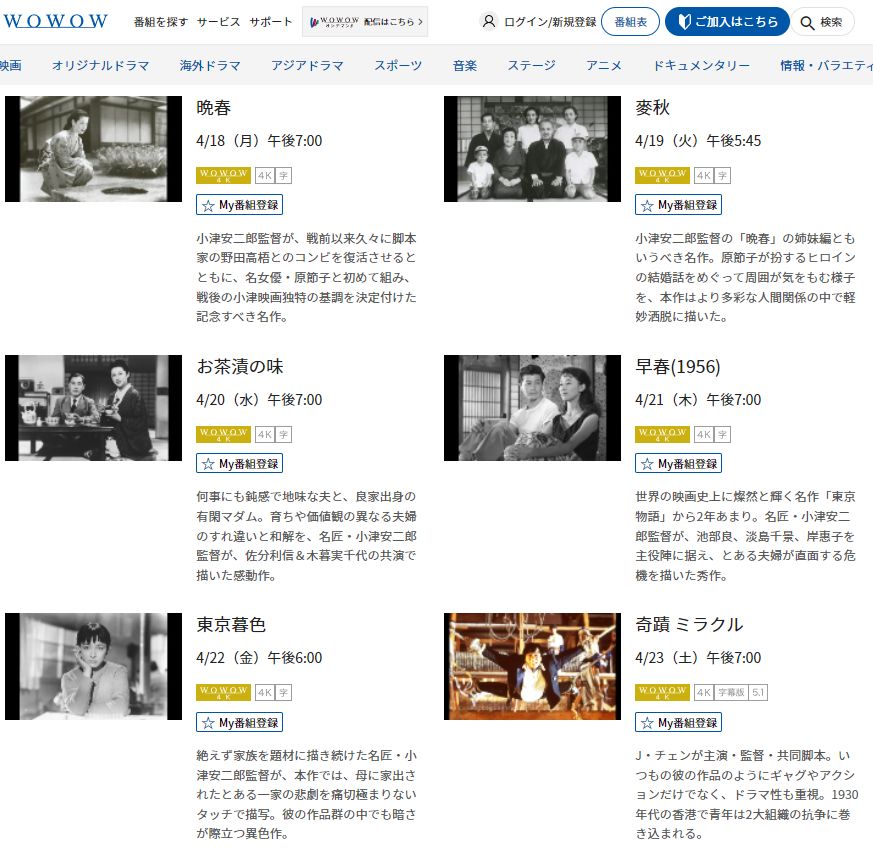Select the ドキュメンタリー genre tab
The image size is (873, 853).
(702, 65)
